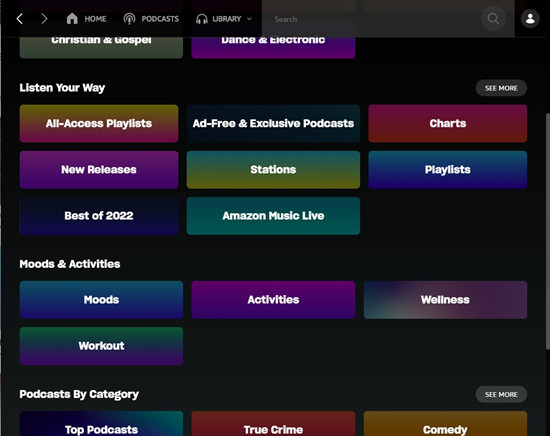Viewport: 550px width, 436px height.
Task: Open the Amazon Music Live tile
Action: point(273,216)
